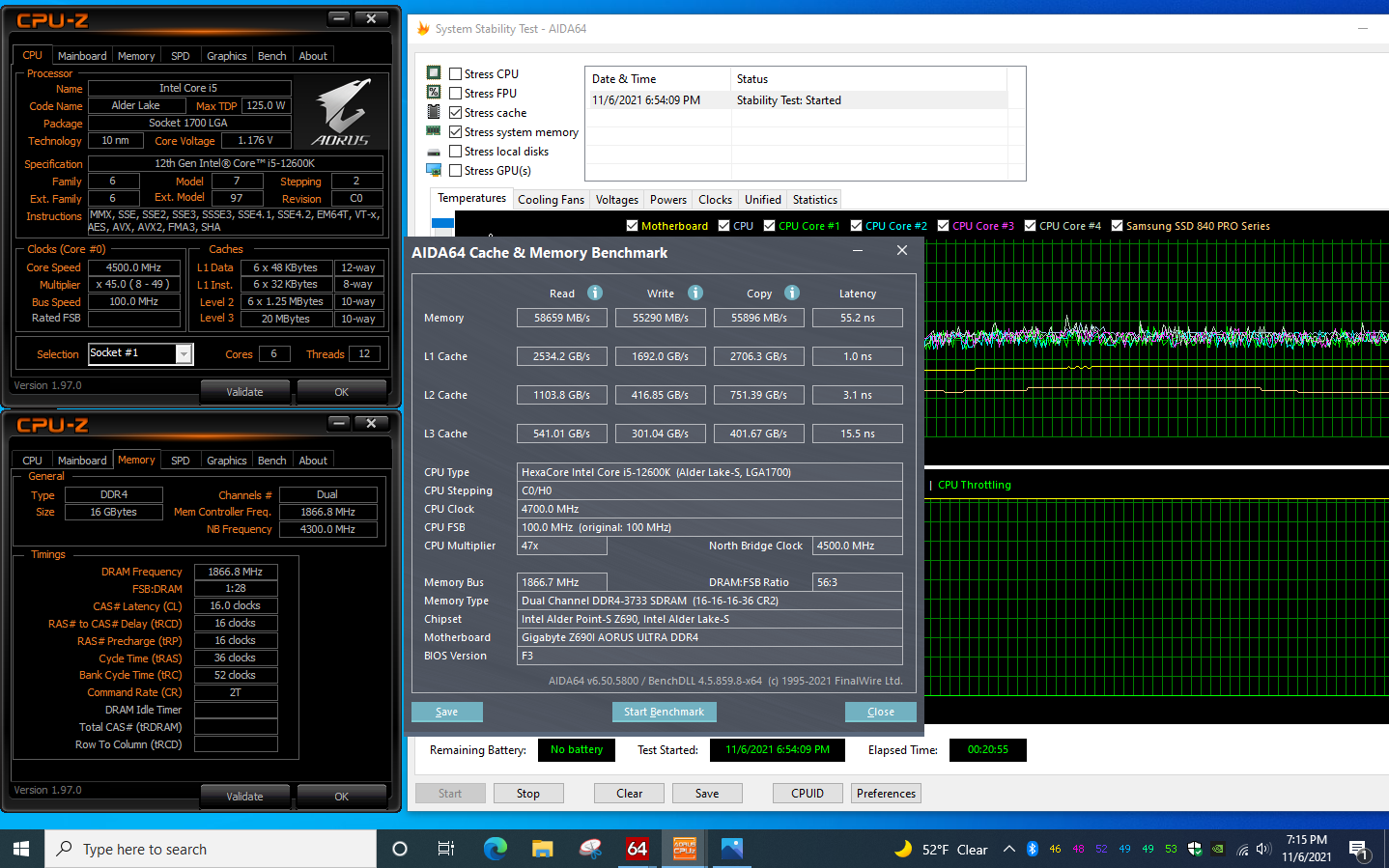Open the Graphics tab in bottom CPU-Z

point(226,461)
